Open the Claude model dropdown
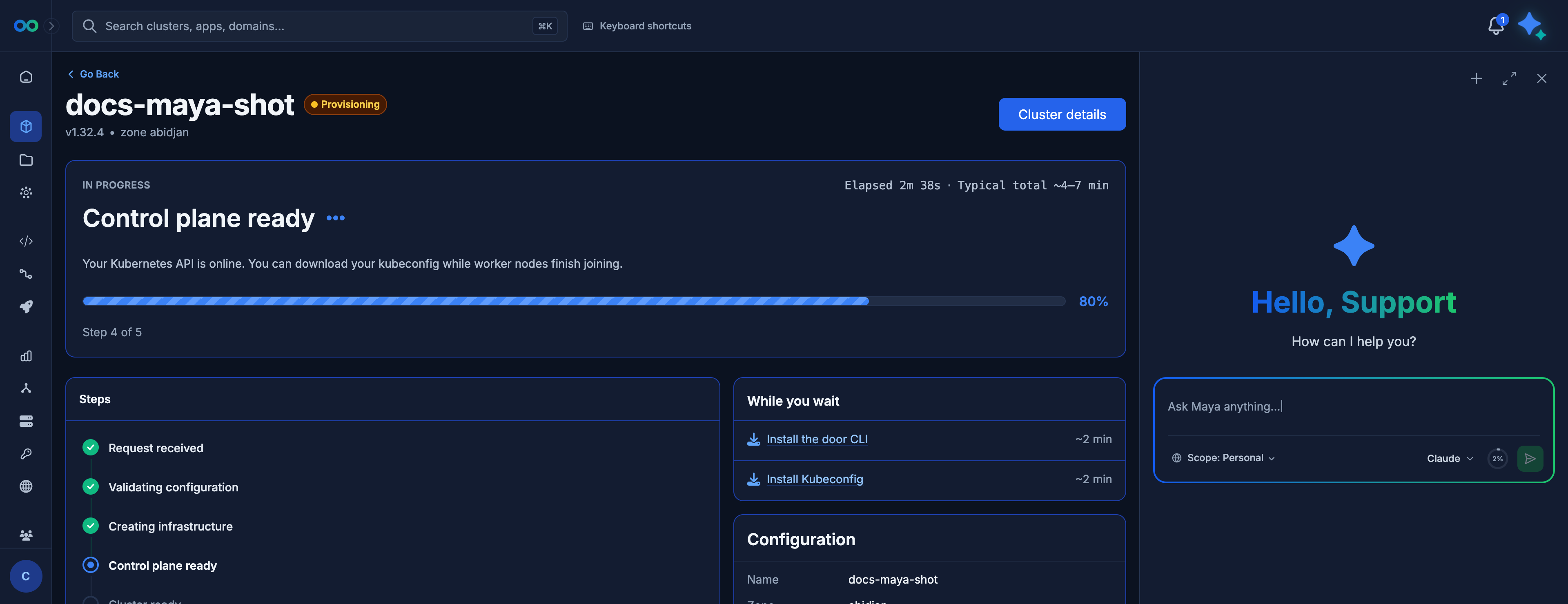 [x=1449, y=459]
